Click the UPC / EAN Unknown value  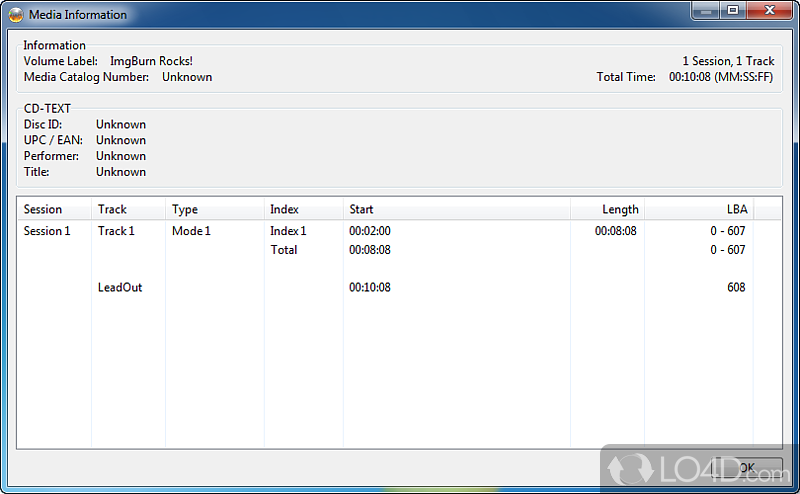coord(121,140)
